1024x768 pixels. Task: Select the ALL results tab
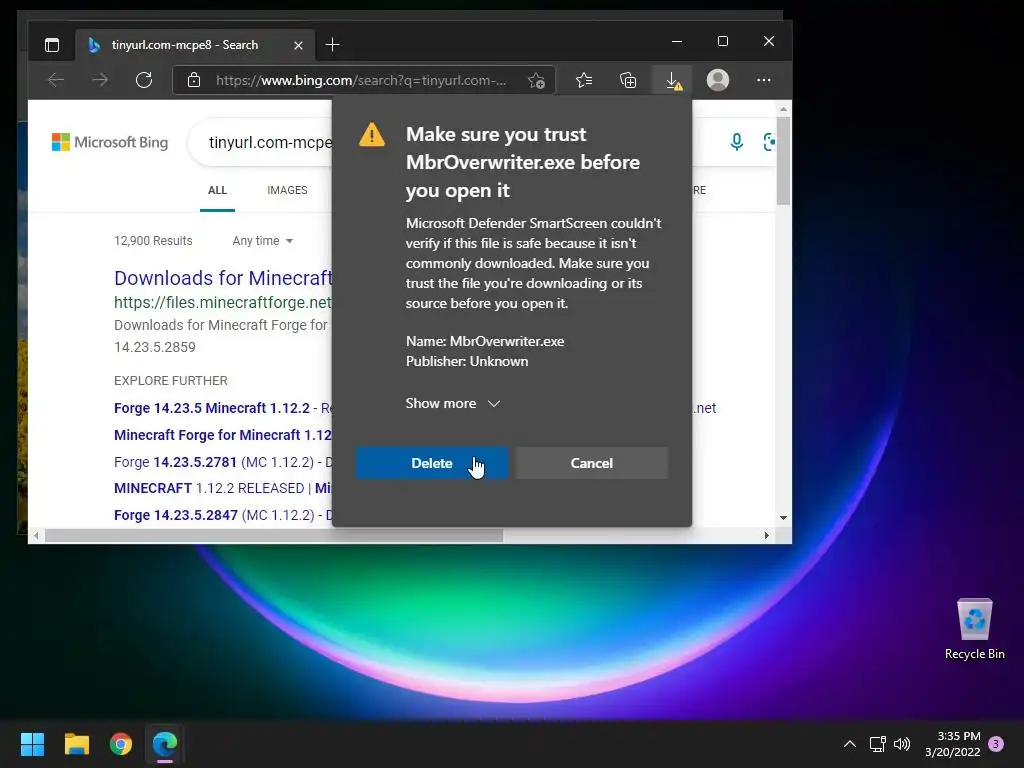point(217,190)
